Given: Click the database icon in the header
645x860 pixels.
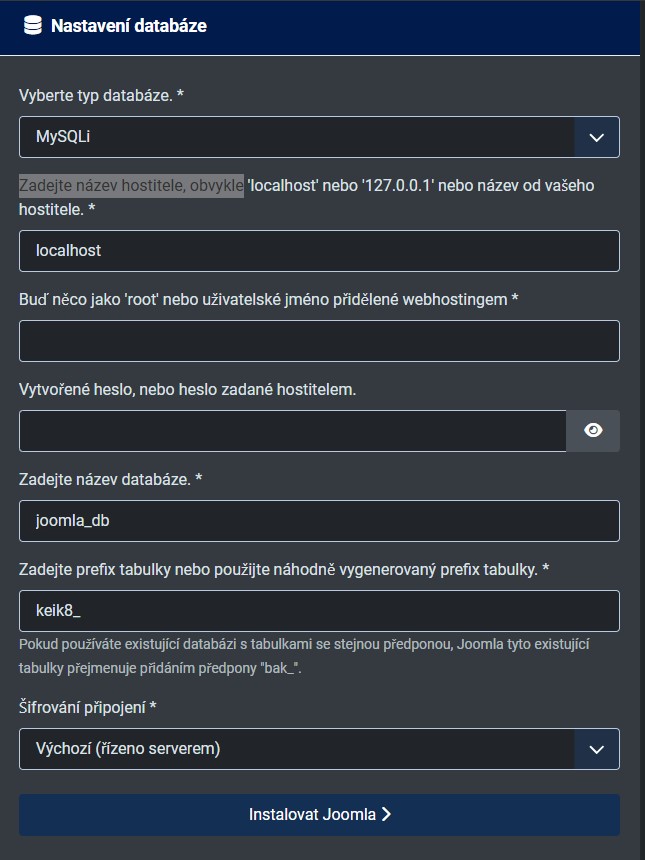Looking at the screenshot, I should (x=32, y=26).
